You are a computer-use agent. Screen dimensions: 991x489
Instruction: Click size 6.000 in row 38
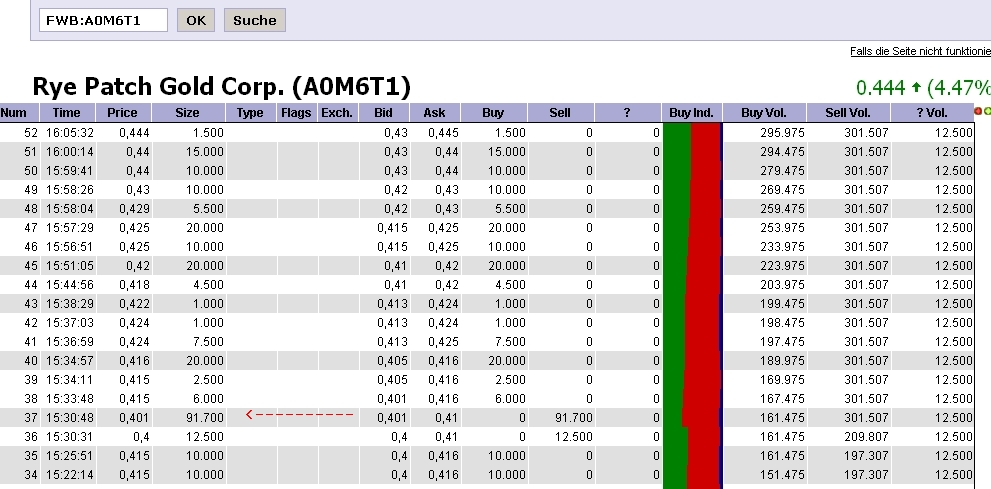208,398
